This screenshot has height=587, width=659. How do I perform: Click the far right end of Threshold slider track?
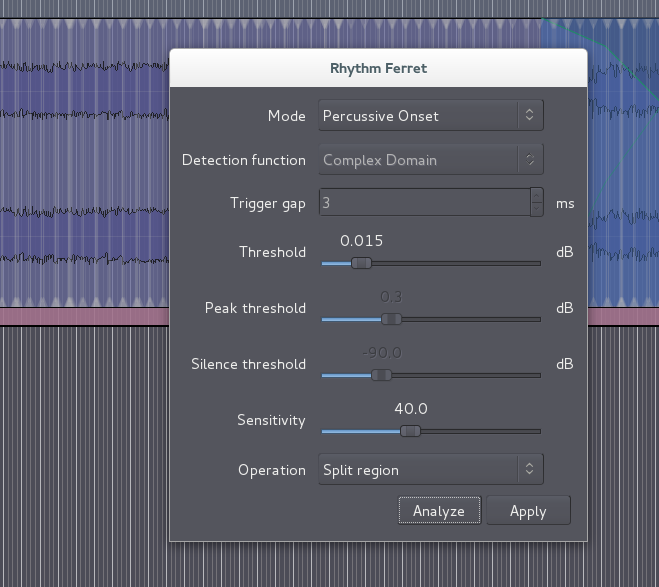click(537, 263)
